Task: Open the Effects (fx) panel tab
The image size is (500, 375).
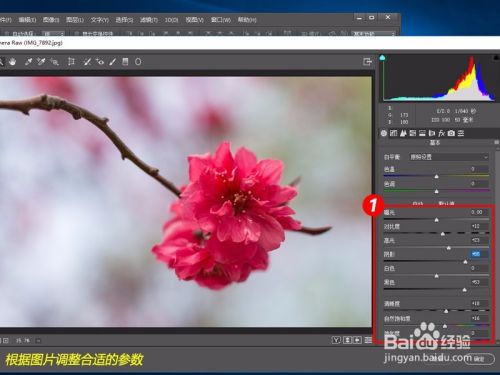Action: [x=442, y=133]
